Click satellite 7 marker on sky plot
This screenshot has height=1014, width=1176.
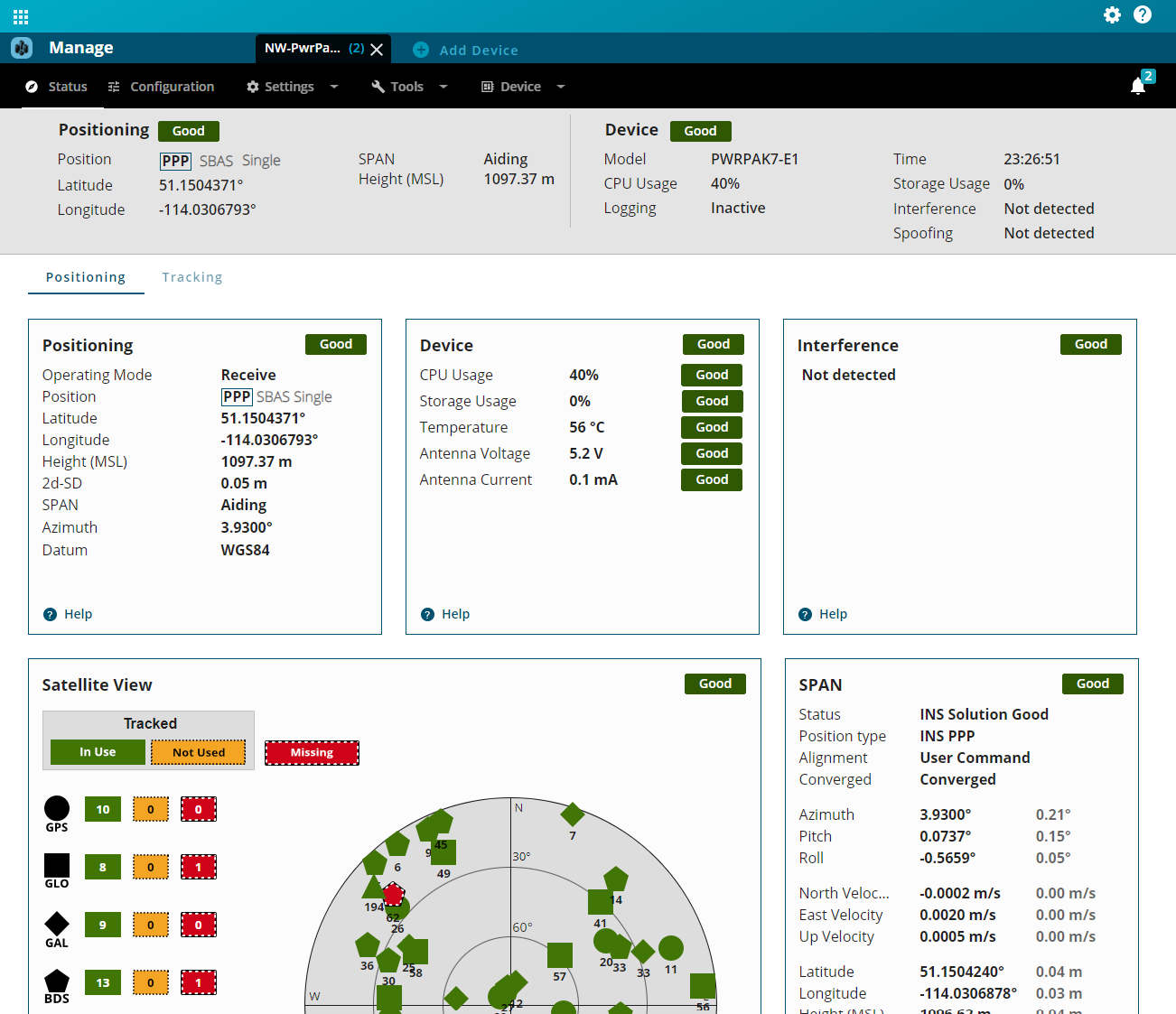(x=573, y=814)
